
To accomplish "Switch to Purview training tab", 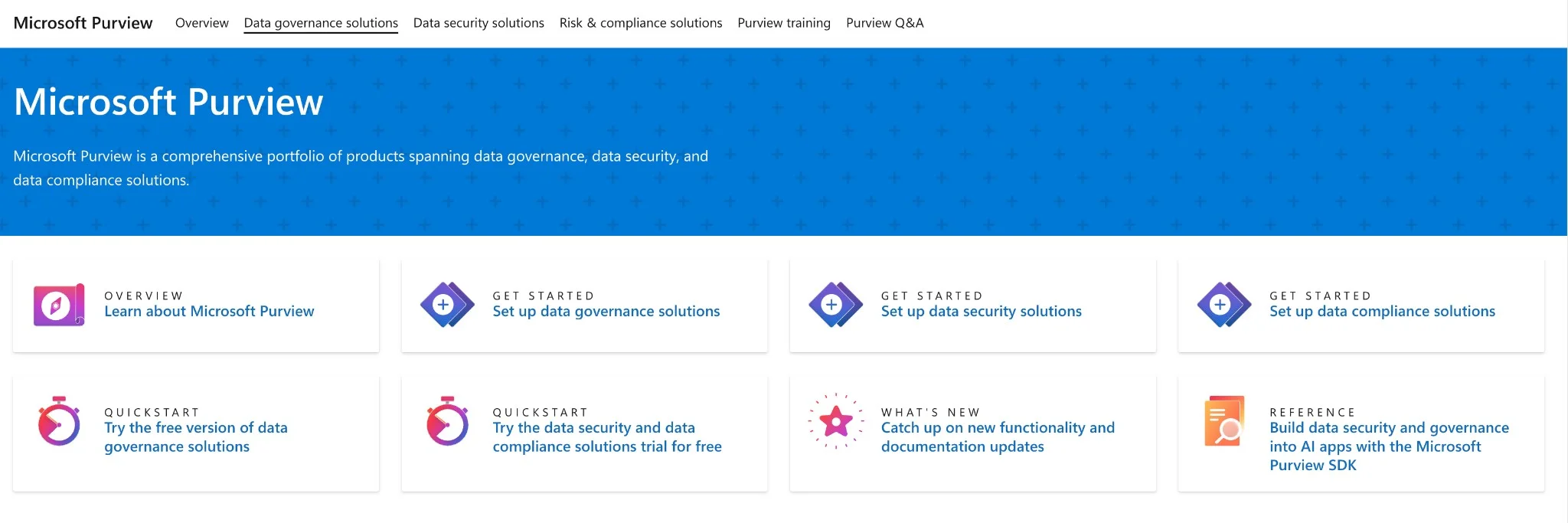I will click(784, 23).
